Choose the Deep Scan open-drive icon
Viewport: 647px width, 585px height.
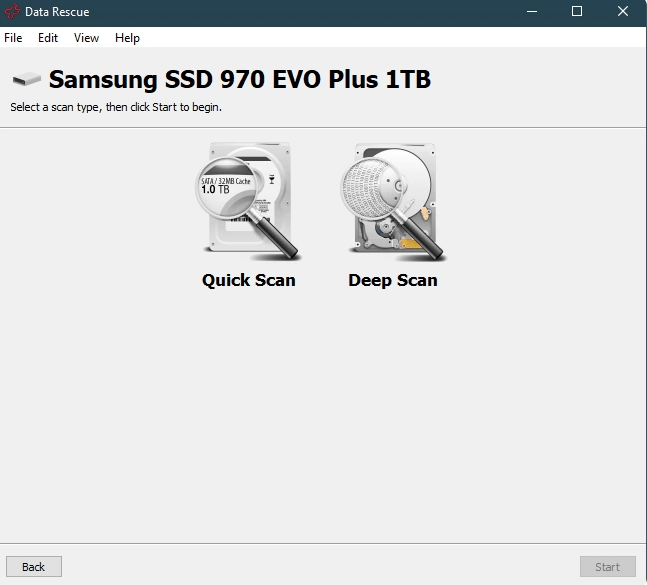click(394, 203)
